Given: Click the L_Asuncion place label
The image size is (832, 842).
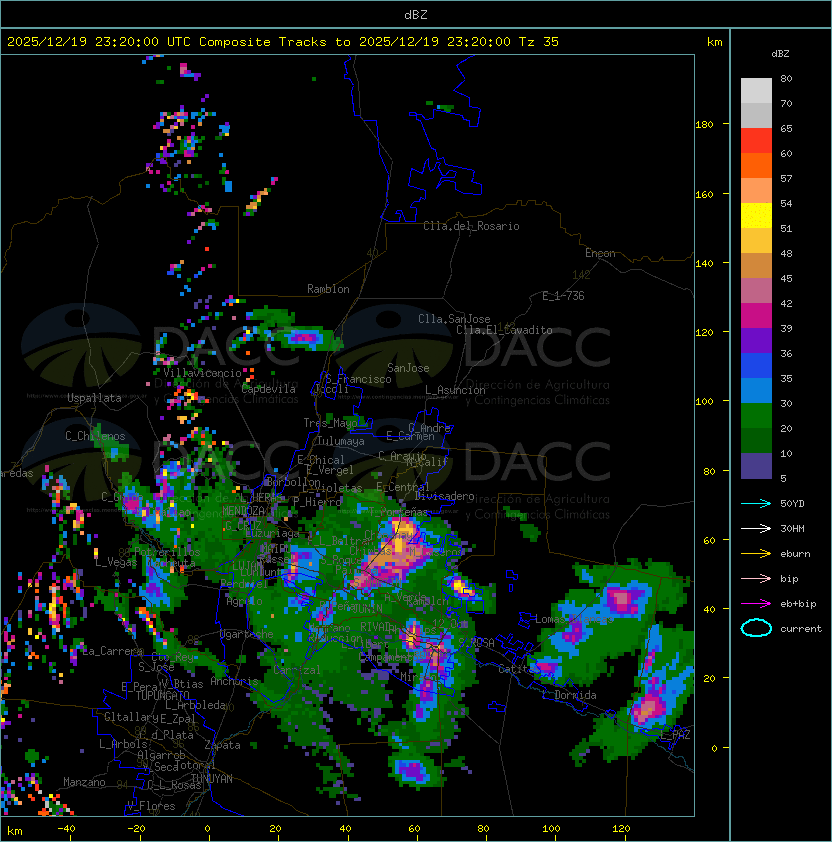Looking at the screenshot, I should coord(455,390).
